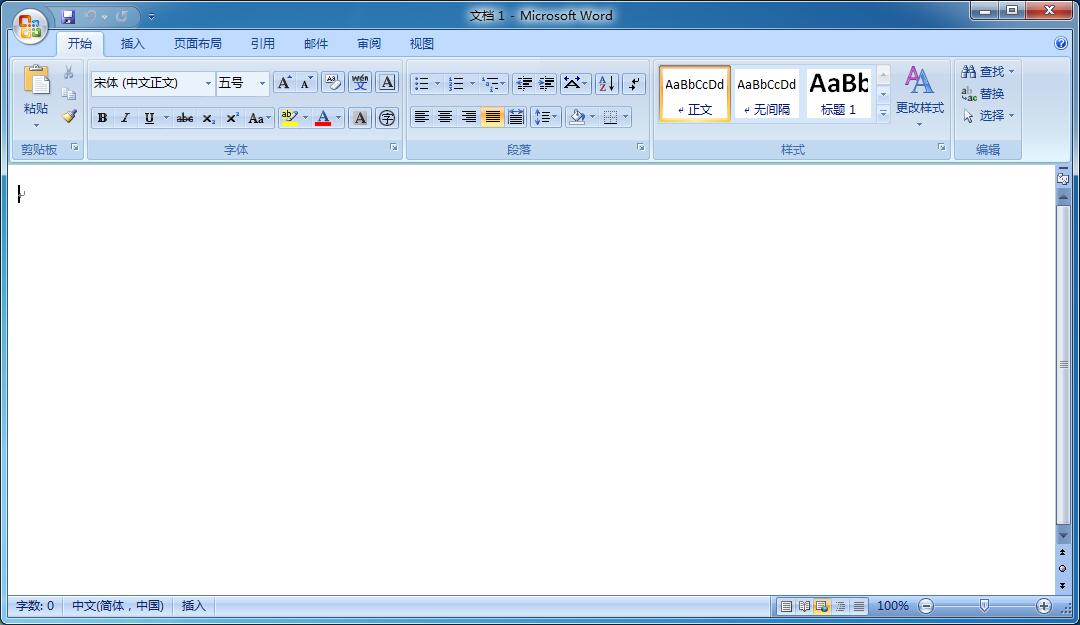Toggle Italic formatting

click(x=125, y=118)
